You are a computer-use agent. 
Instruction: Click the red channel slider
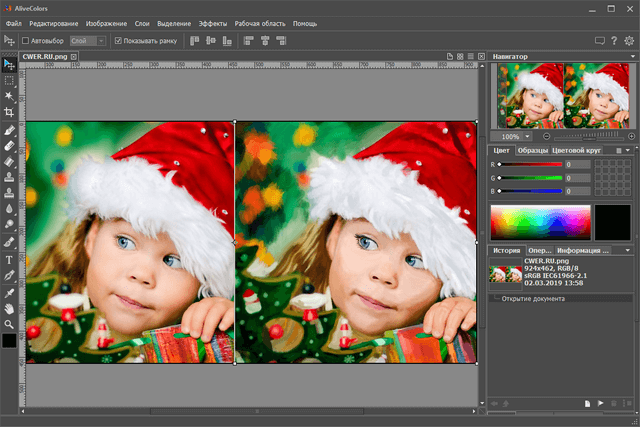point(530,164)
